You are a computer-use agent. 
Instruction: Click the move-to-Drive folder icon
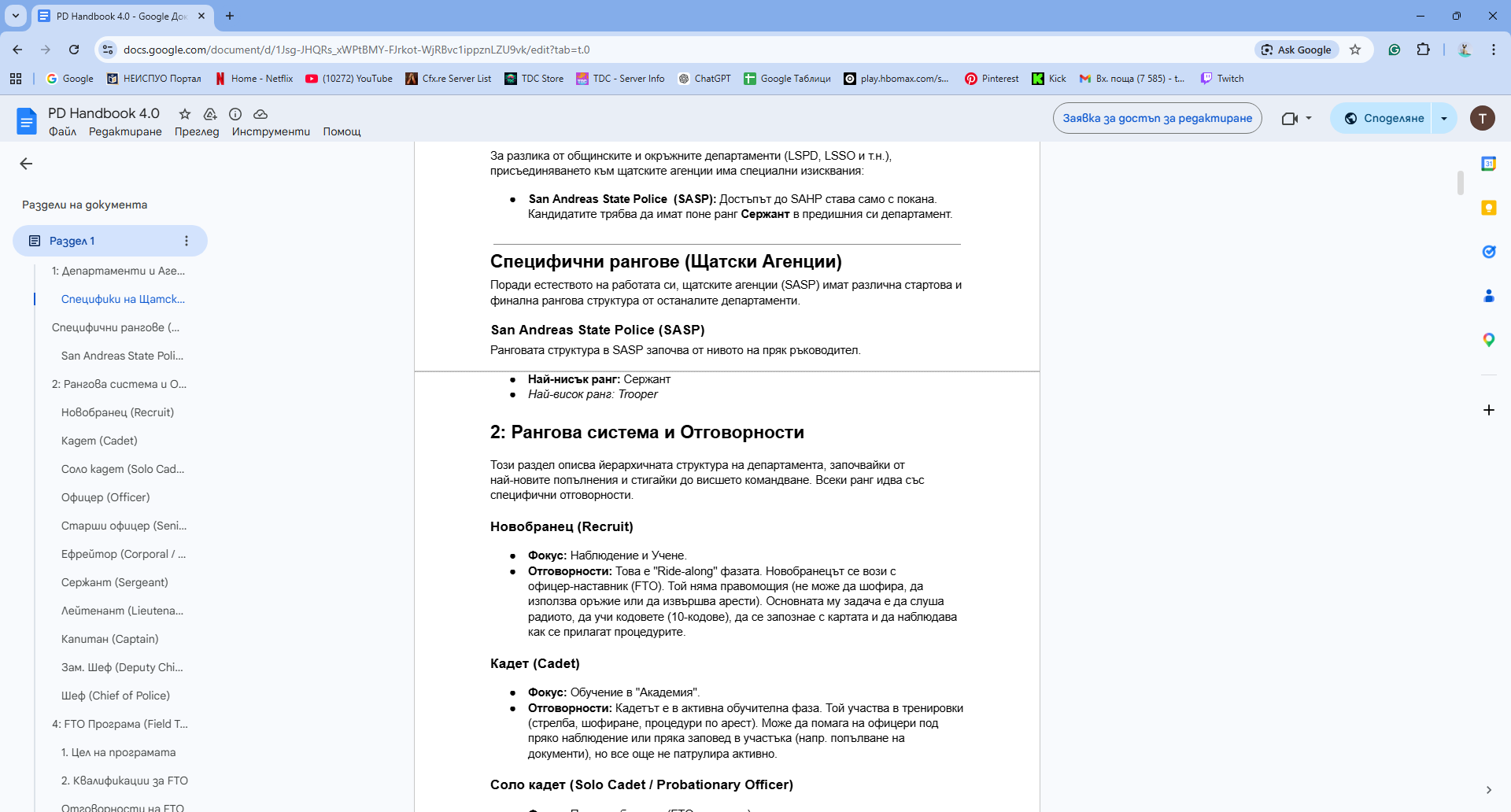pyautogui.click(x=210, y=114)
